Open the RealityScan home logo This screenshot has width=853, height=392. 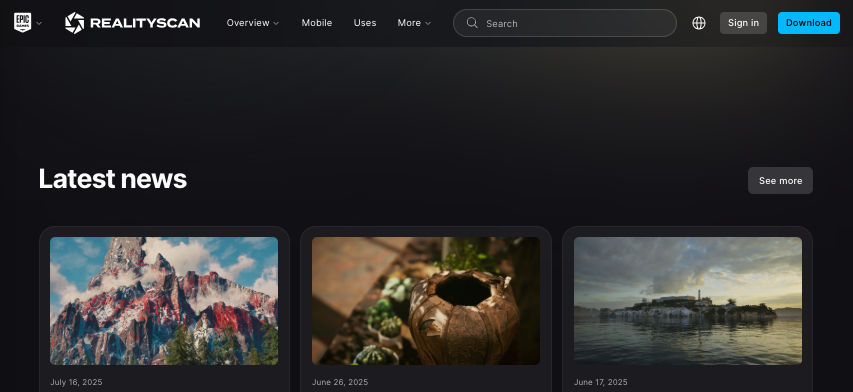pyautogui.click(x=132, y=23)
